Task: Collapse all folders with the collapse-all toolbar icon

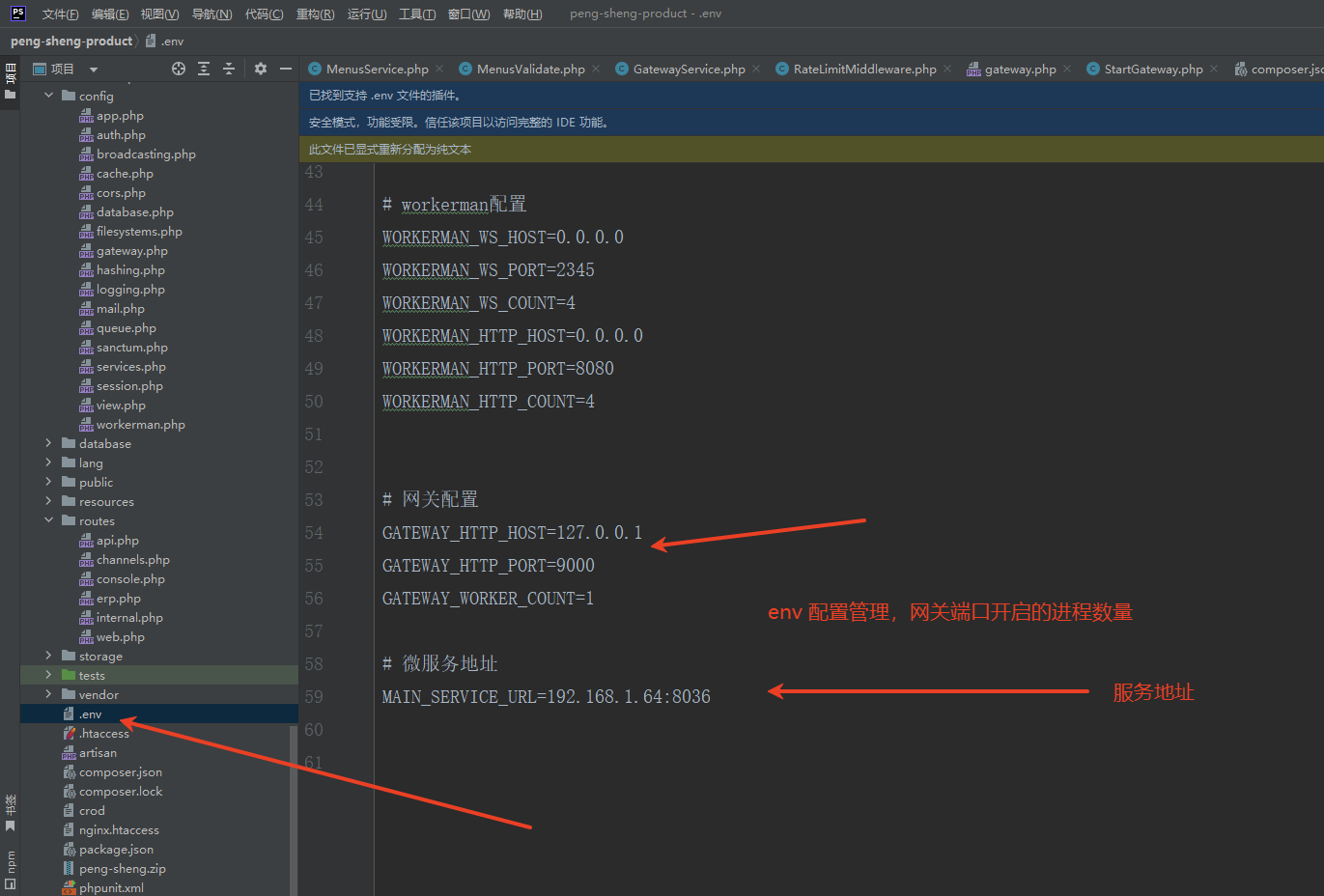Action: click(x=229, y=69)
